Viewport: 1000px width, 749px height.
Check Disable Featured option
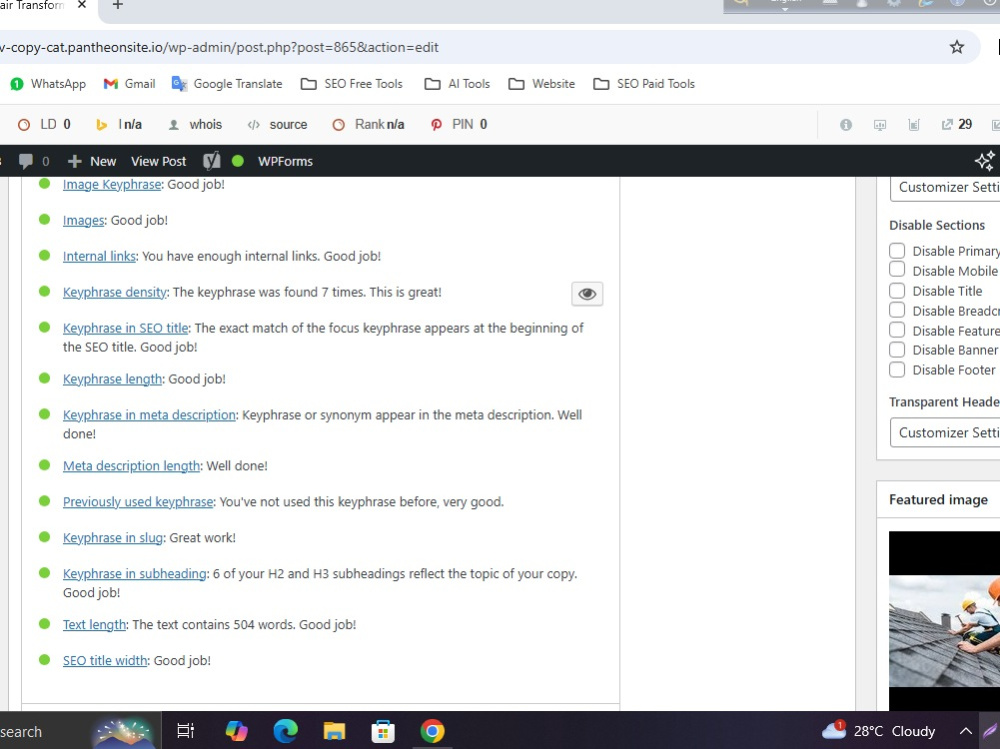897,330
